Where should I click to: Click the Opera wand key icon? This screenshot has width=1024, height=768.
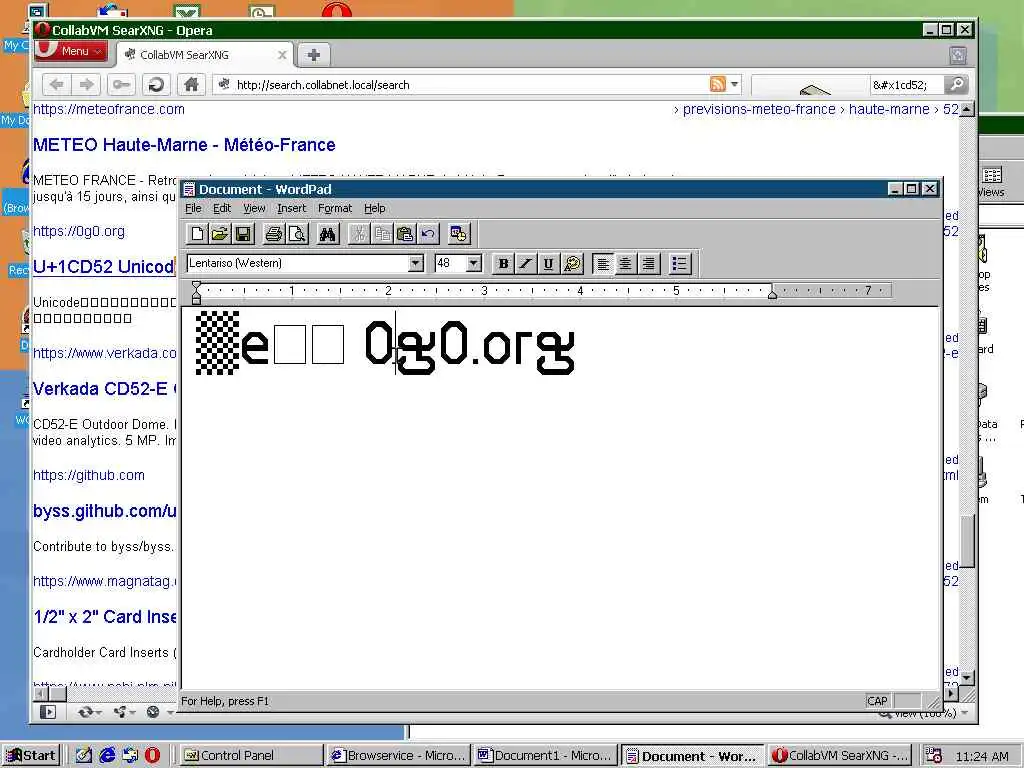pos(121,84)
